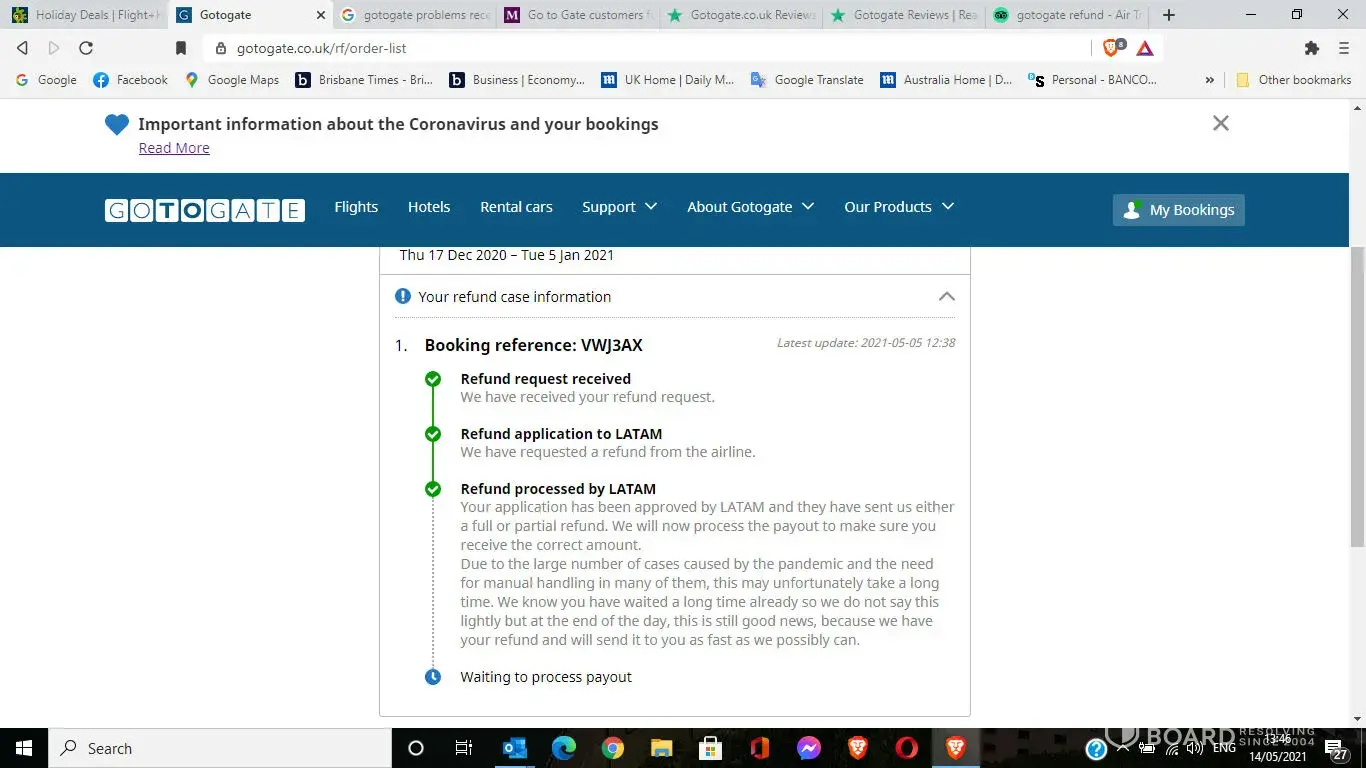This screenshot has width=1366, height=768.
Task: Bookmark this page with the bookmark icon
Action: tap(181, 48)
